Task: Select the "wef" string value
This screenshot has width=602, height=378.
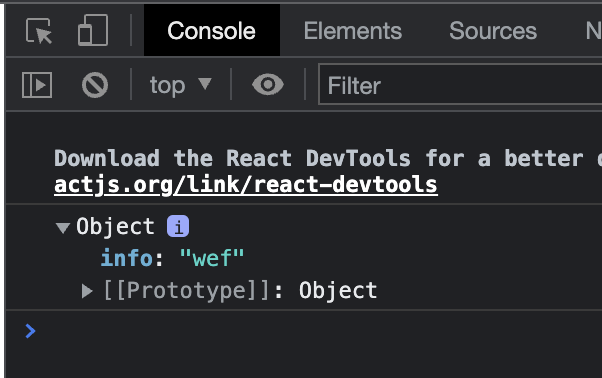Action: 212,258
